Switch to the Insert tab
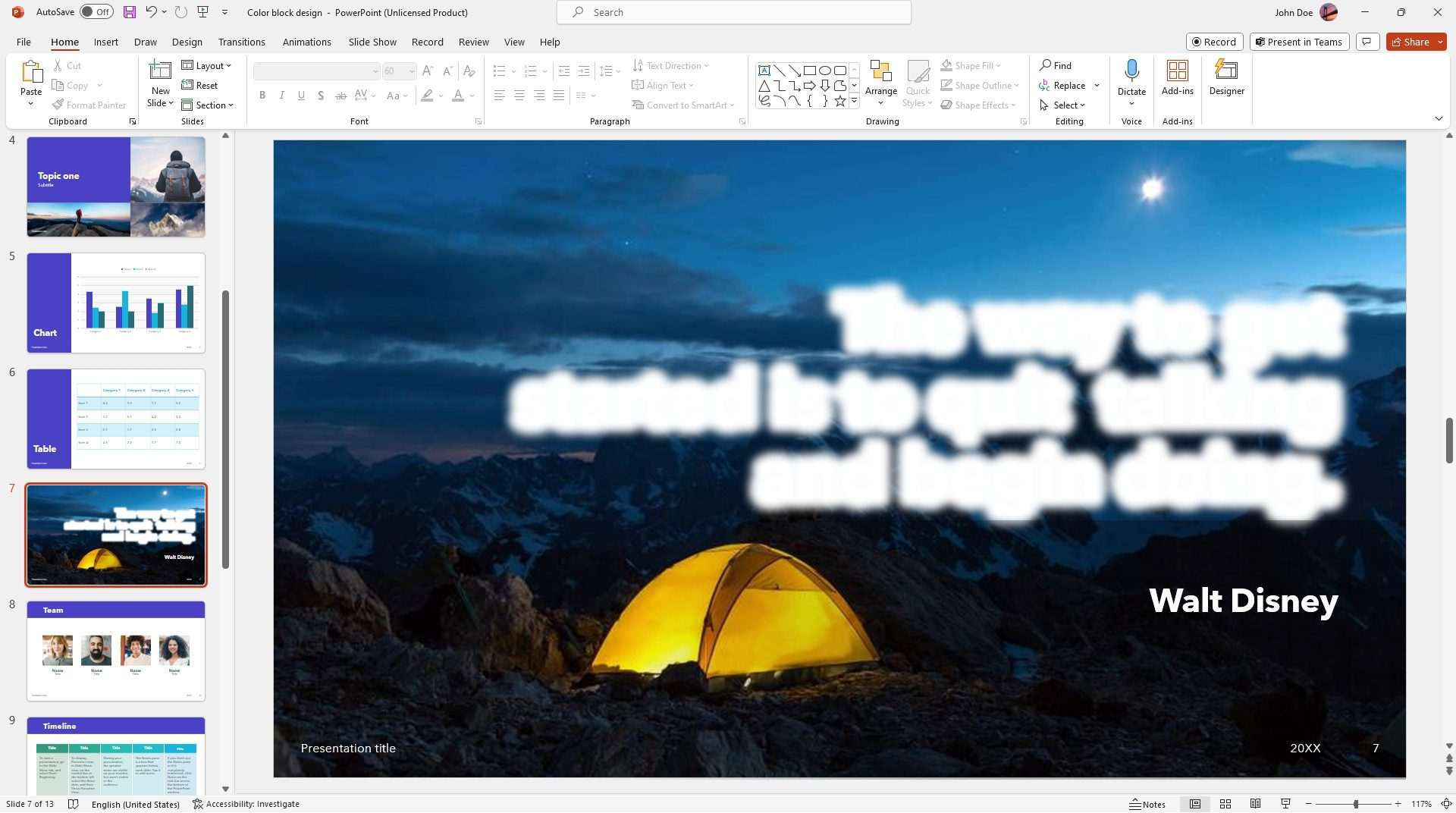Screen dimensions: 1456x813 (x=105, y=42)
